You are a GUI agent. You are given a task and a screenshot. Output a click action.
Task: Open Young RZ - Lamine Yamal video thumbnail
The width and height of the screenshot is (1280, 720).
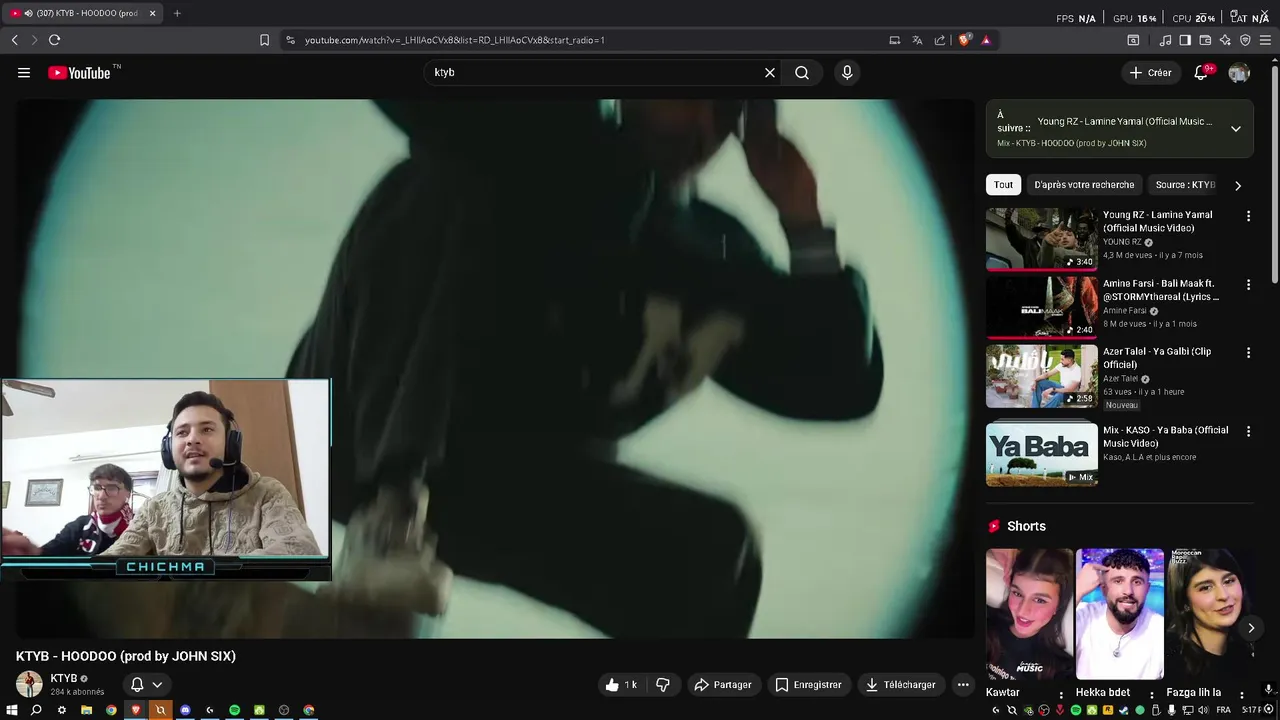pos(1041,239)
